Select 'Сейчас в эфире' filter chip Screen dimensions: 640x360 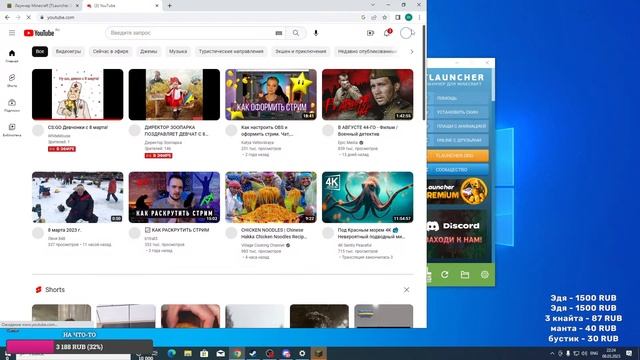point(110,51)
